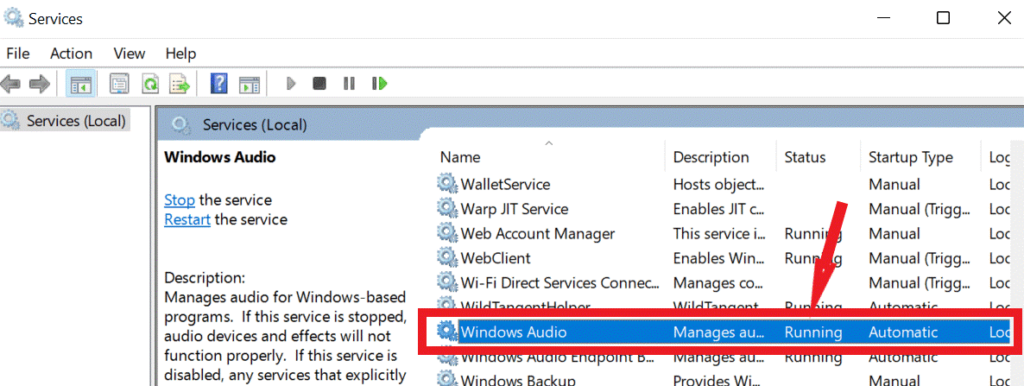Click the Export List toolbar icon
Viewport: 1024px width, 386px height.
[180, 84]
